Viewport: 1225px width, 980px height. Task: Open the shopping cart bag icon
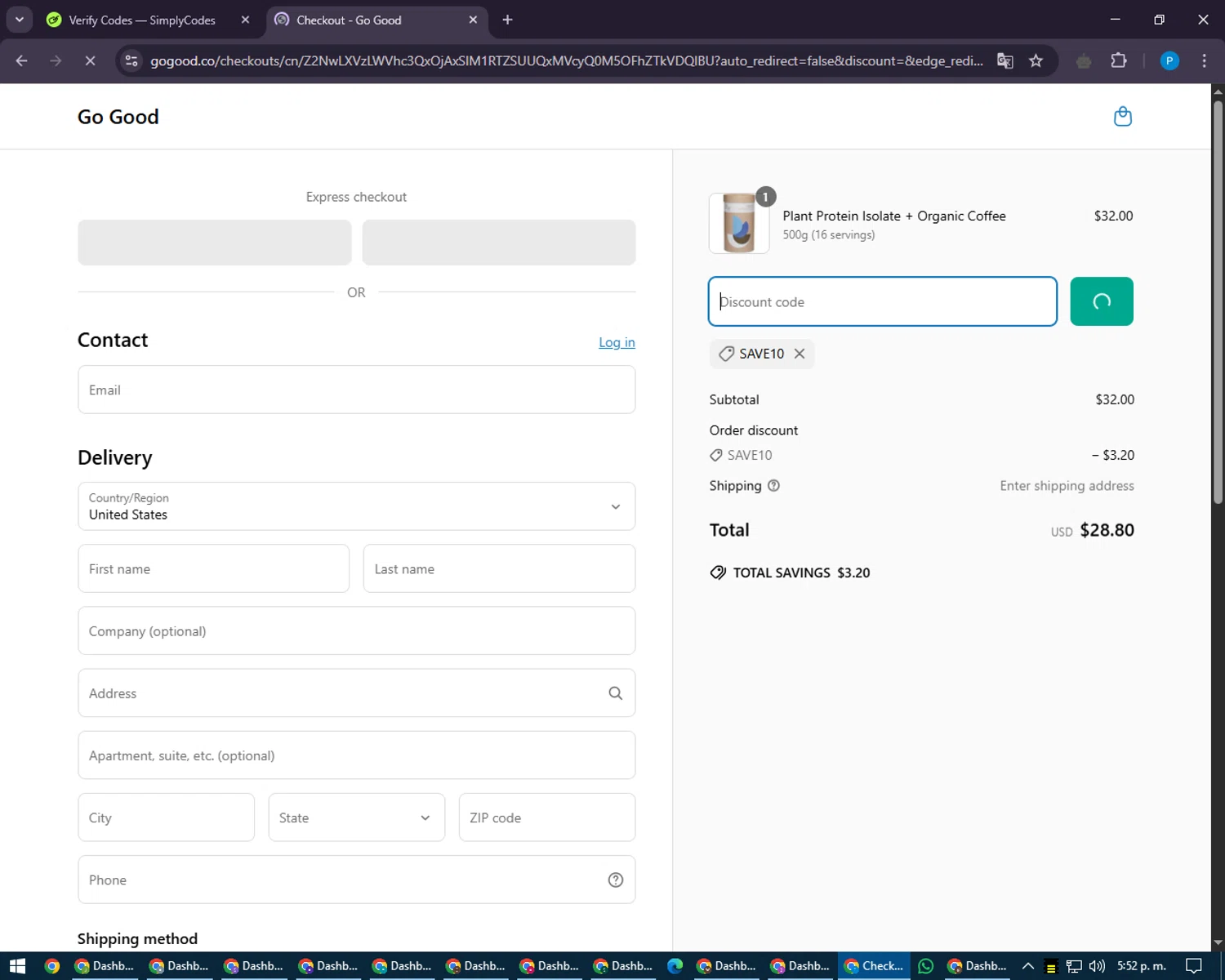pos(1123,117)
